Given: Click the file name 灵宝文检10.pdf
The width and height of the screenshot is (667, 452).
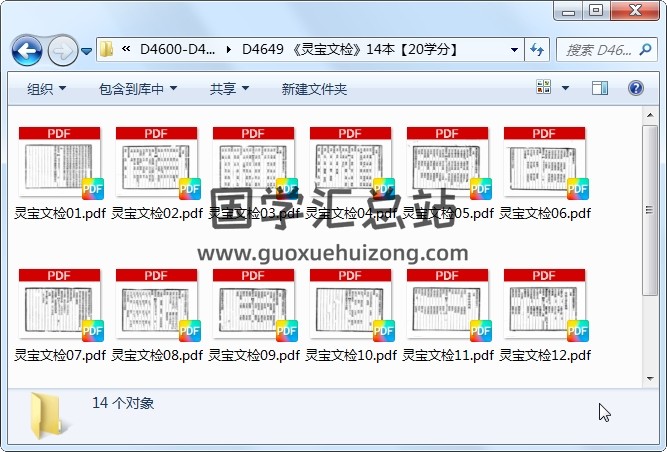Looking at the screenshot, I should (351, 355).
